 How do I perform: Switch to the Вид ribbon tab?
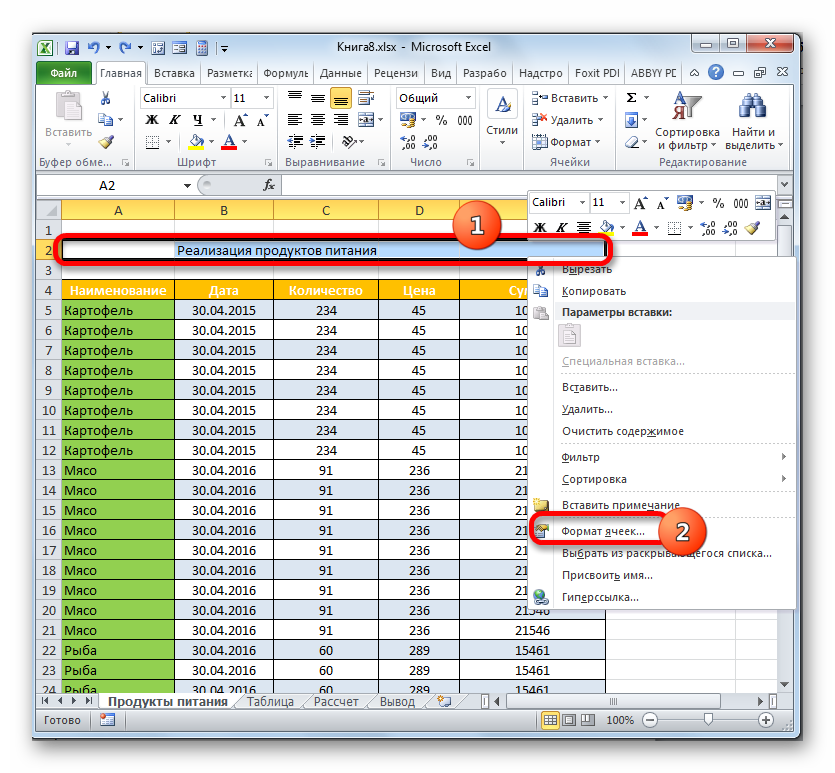pyautogui.click(x=440, y=73)
